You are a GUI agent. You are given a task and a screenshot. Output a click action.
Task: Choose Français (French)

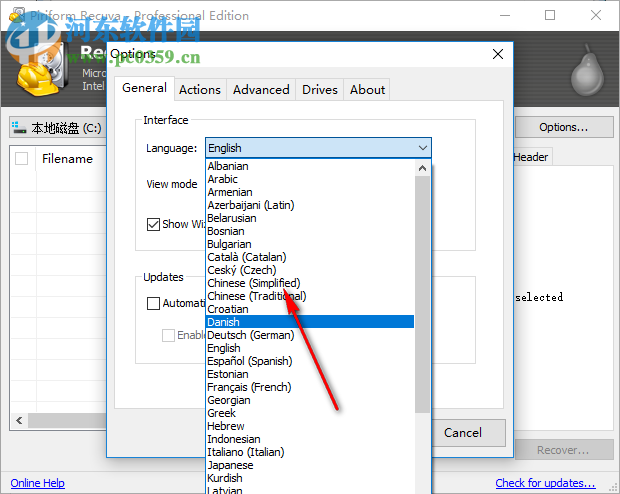point(310,387)
